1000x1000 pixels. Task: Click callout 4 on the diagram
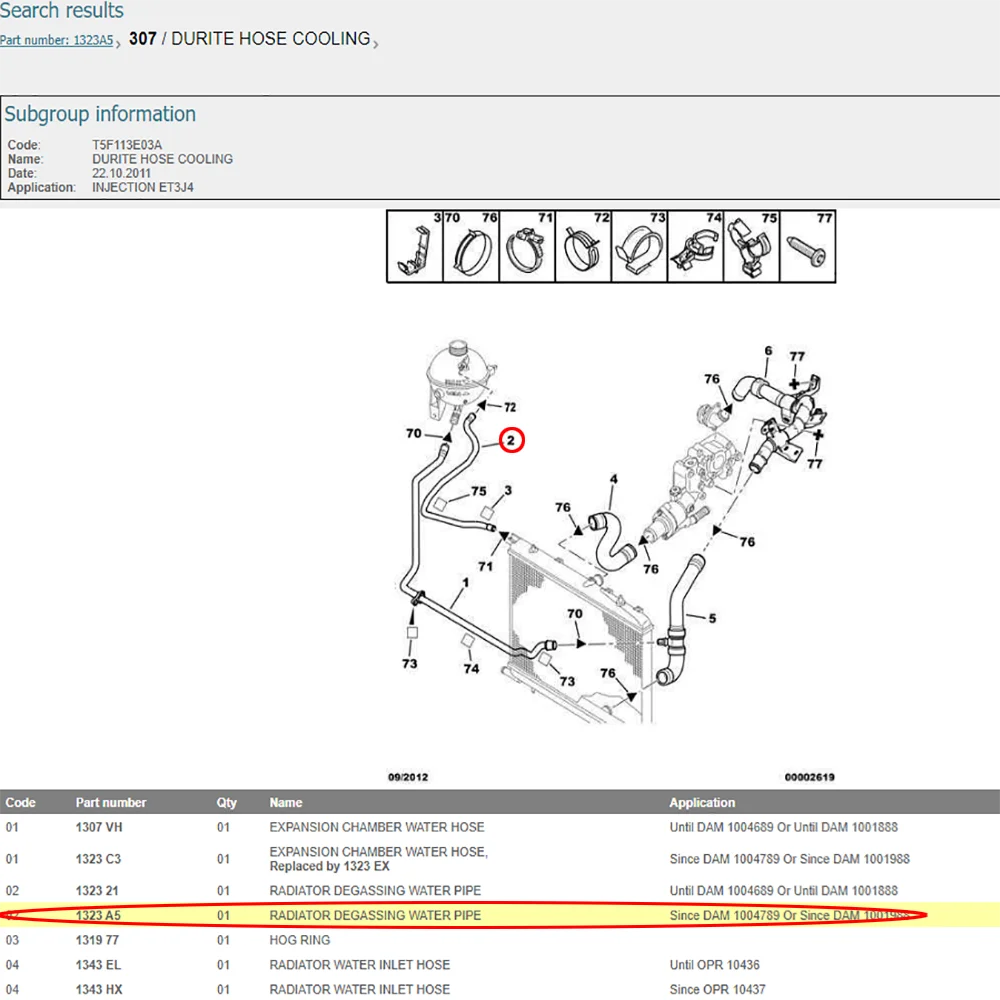(614, 479)
